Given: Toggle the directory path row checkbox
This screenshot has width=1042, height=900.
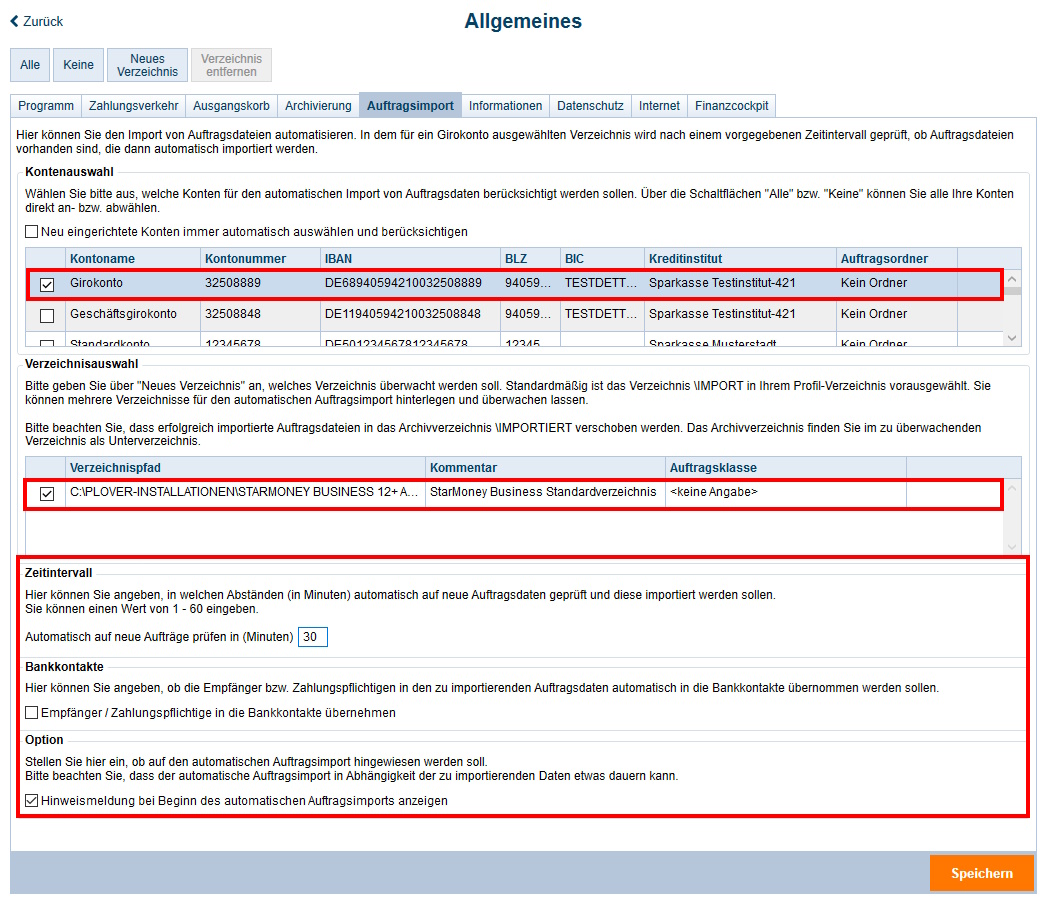Looking at the screenshot, I should coord(47,494).
